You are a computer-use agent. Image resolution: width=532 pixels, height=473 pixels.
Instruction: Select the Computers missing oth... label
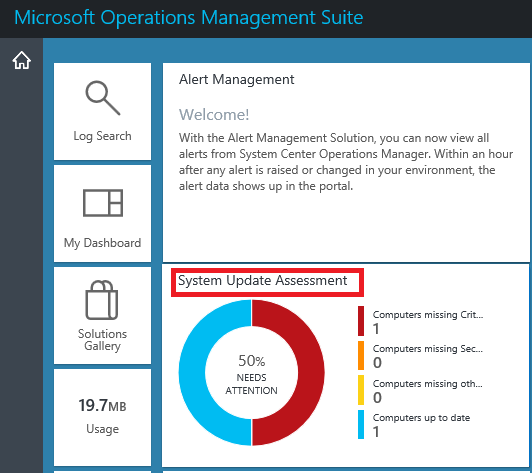pos(428,384)
